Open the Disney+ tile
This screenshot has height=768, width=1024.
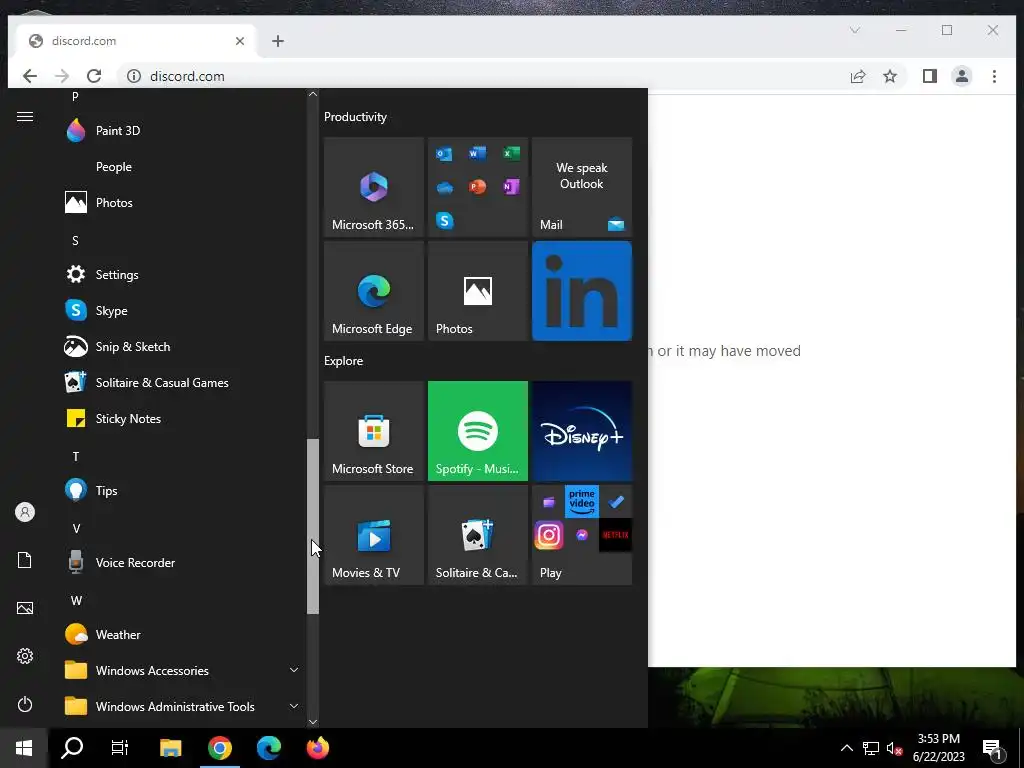tap(582, 431)
